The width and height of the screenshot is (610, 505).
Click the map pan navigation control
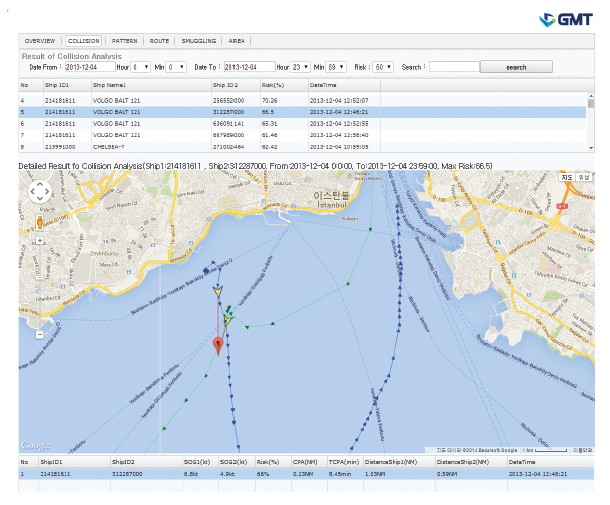click(39, 192)
